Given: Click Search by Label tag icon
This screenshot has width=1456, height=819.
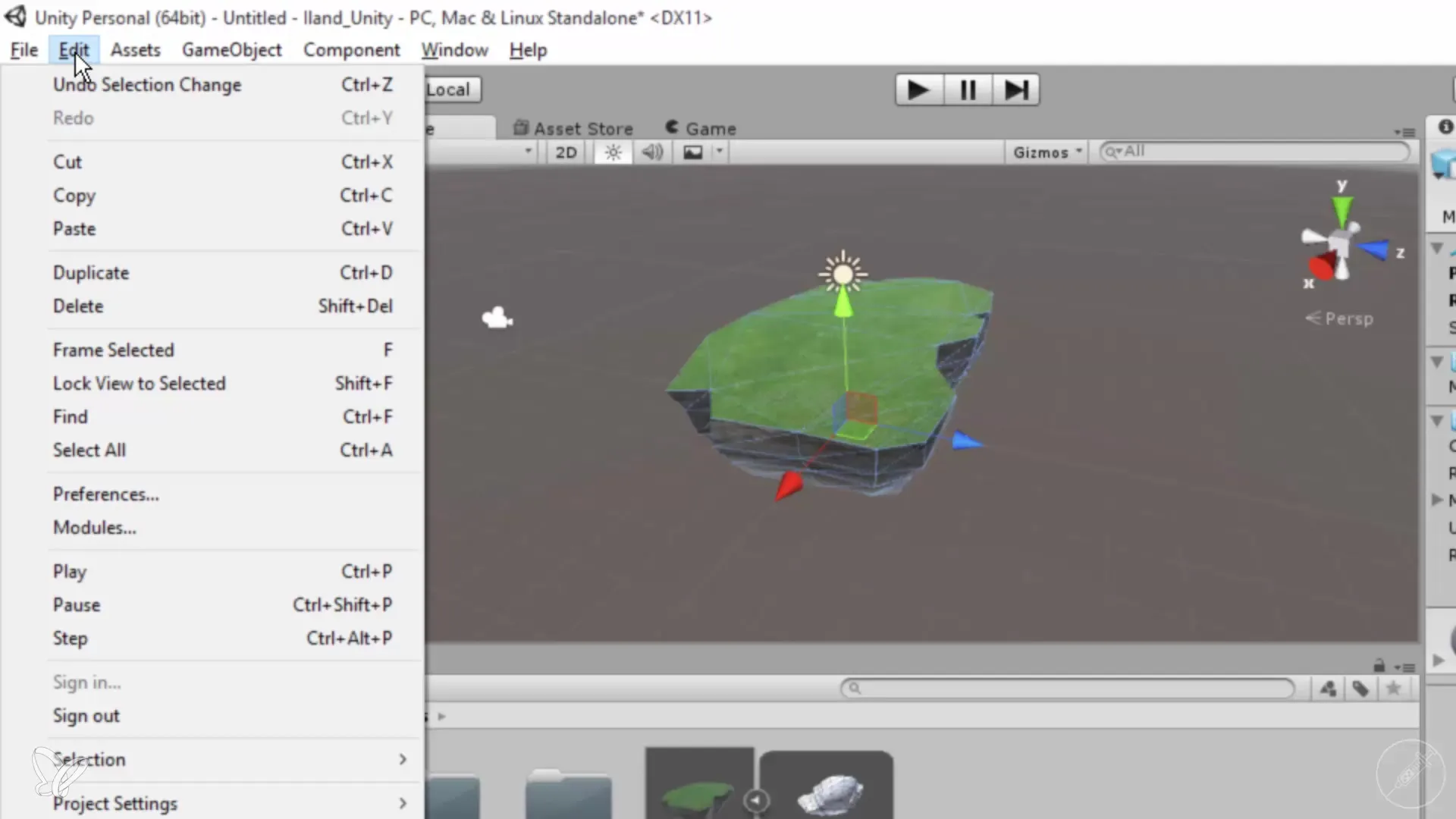Looking at the screenshot, I should [x=1360, y=689].
